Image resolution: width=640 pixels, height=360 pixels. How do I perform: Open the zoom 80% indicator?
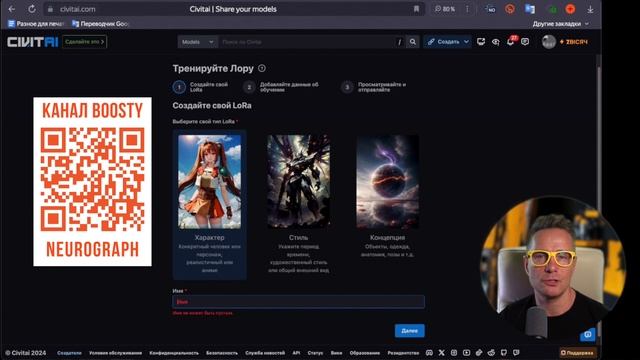[444, 9]
